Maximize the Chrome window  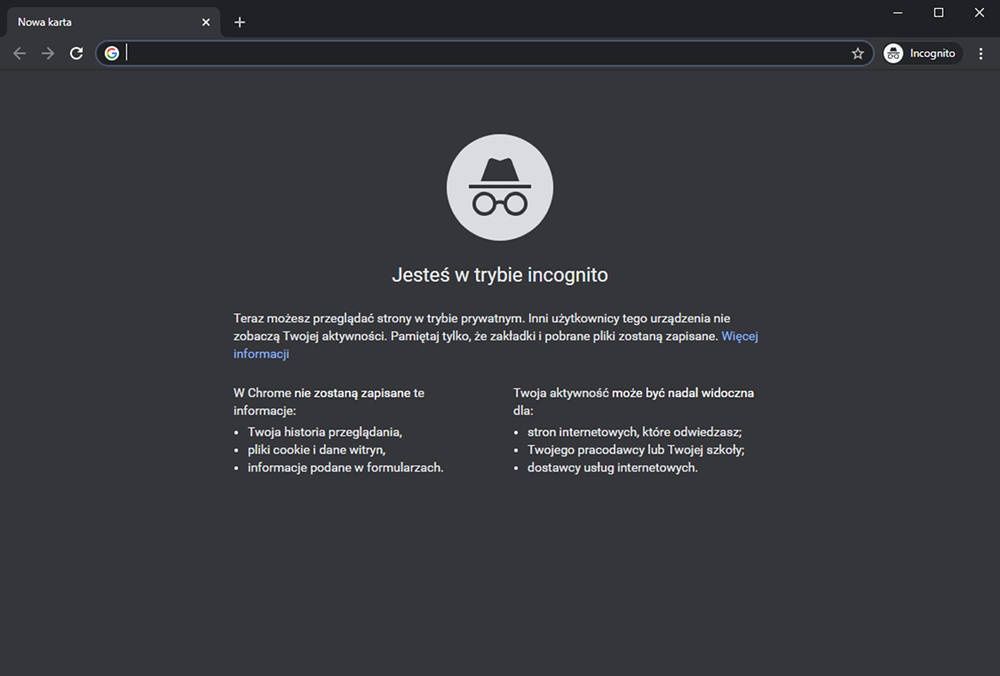tap(939, 13)
